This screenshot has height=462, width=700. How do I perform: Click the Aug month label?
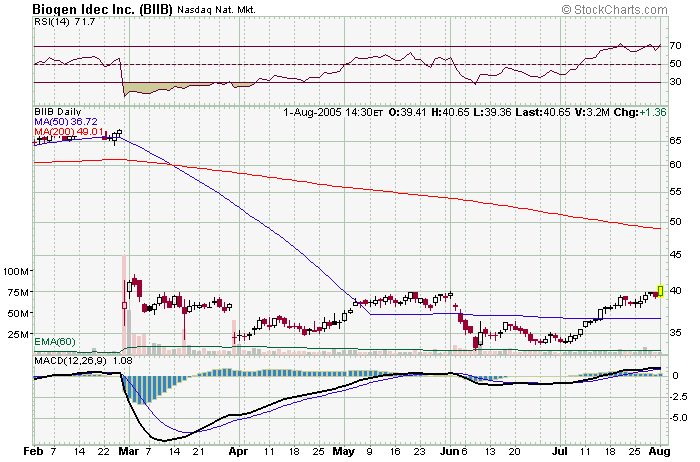pyautogui.click(x=660, y=452)
